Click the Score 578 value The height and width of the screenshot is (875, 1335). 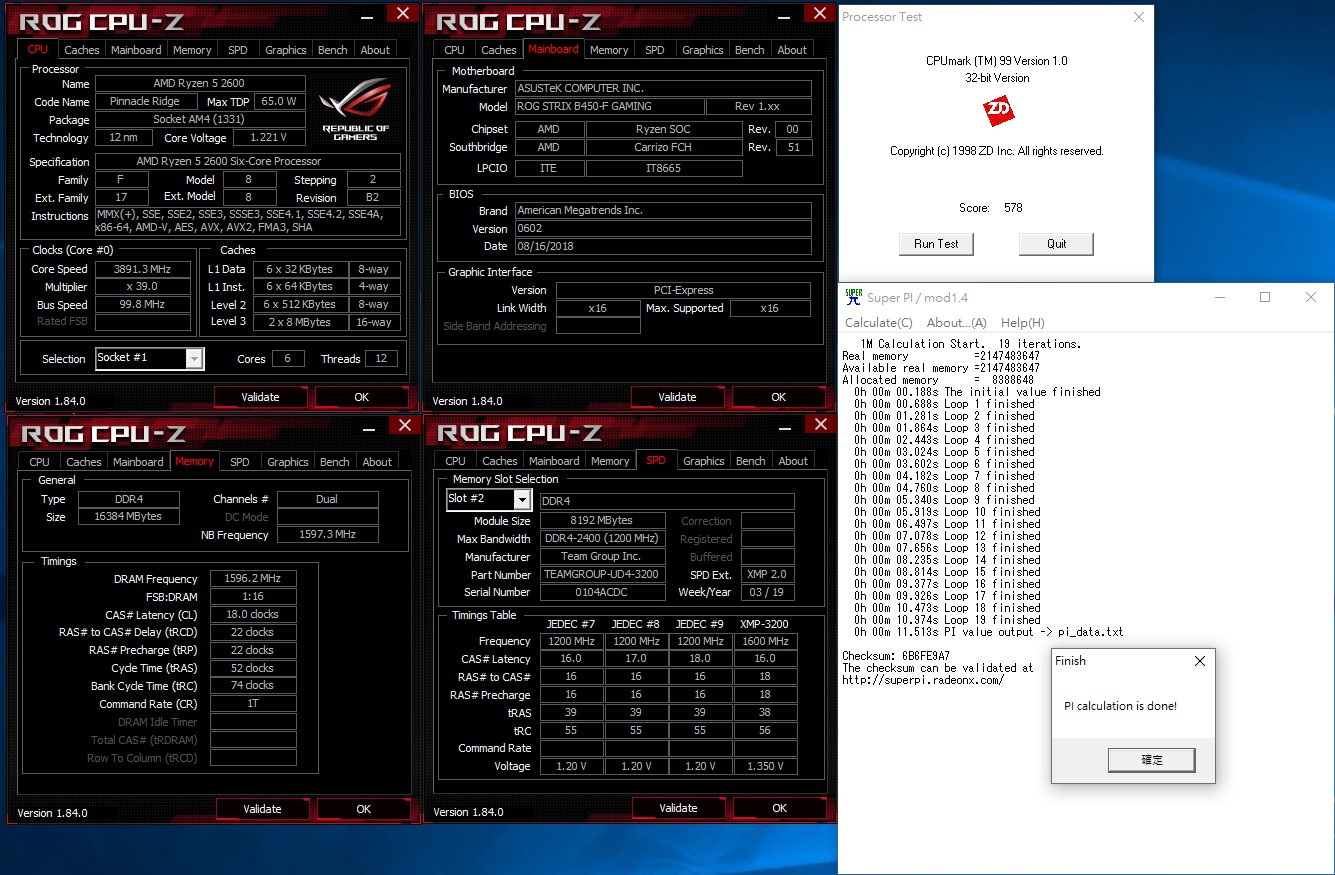point(1013,208)
